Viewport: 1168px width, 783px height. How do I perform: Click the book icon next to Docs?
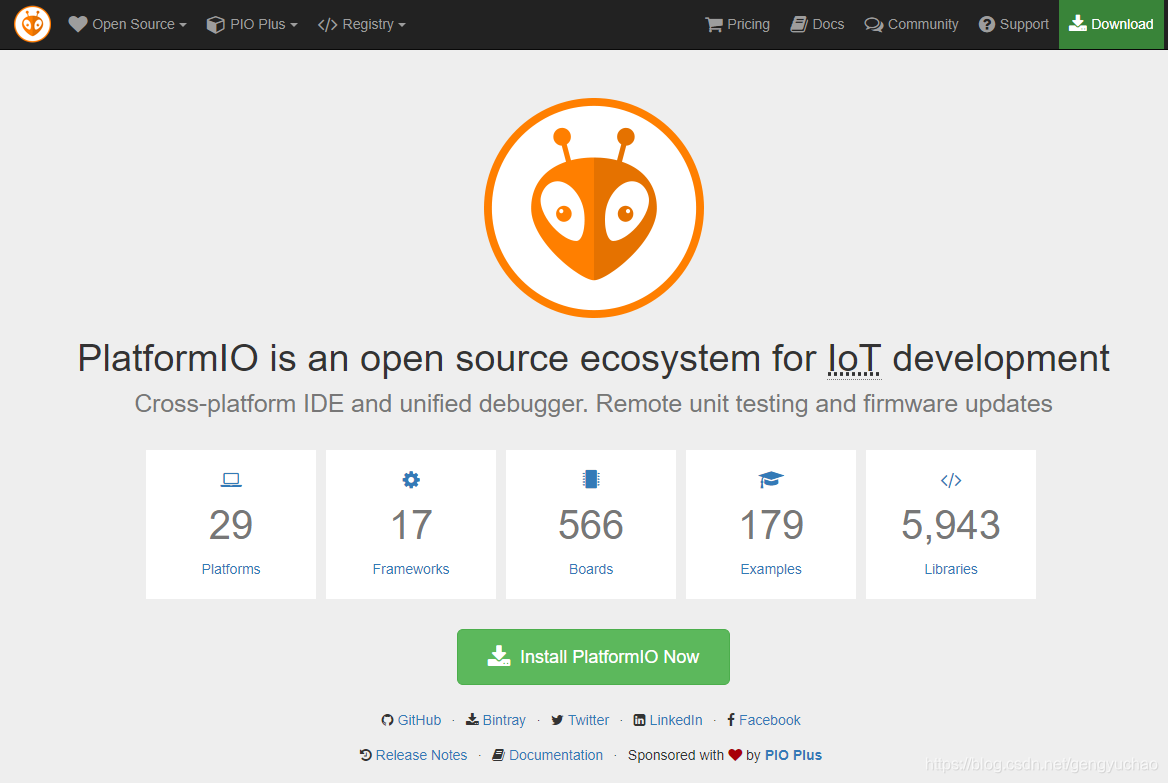[799, 25]
